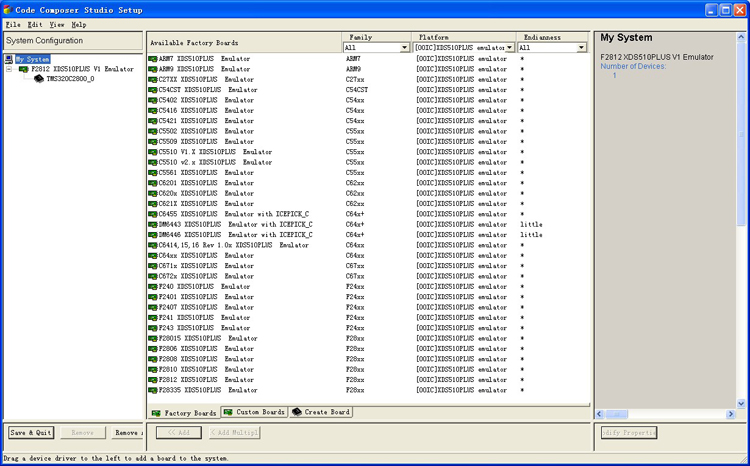750x466 pixels.
Task: Click the C5416 XDS510PLUS board icon
Action: tap(153, 111)
